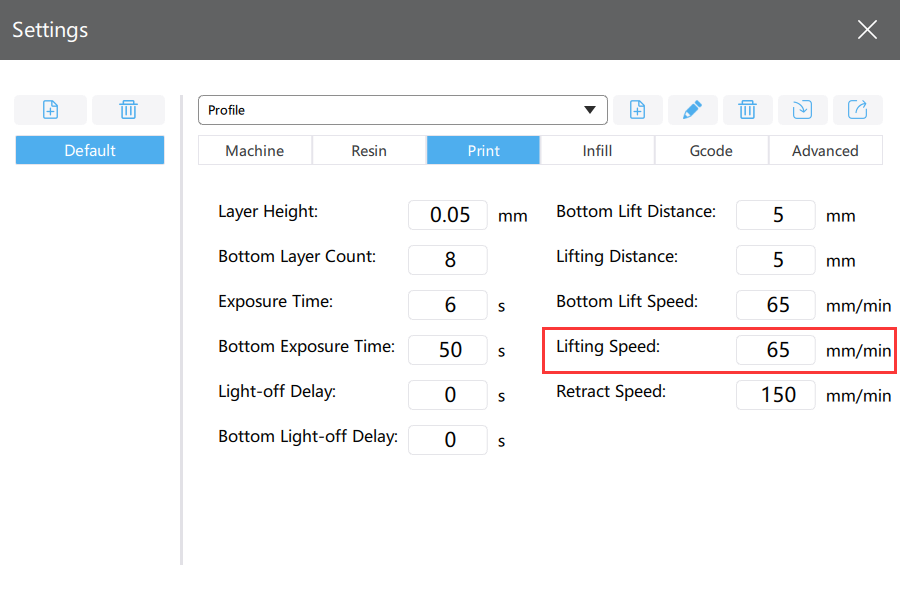Edit the Bottom Exposure Time field
The height and width of the screenshot is (600, 900).
click(448, 350)
